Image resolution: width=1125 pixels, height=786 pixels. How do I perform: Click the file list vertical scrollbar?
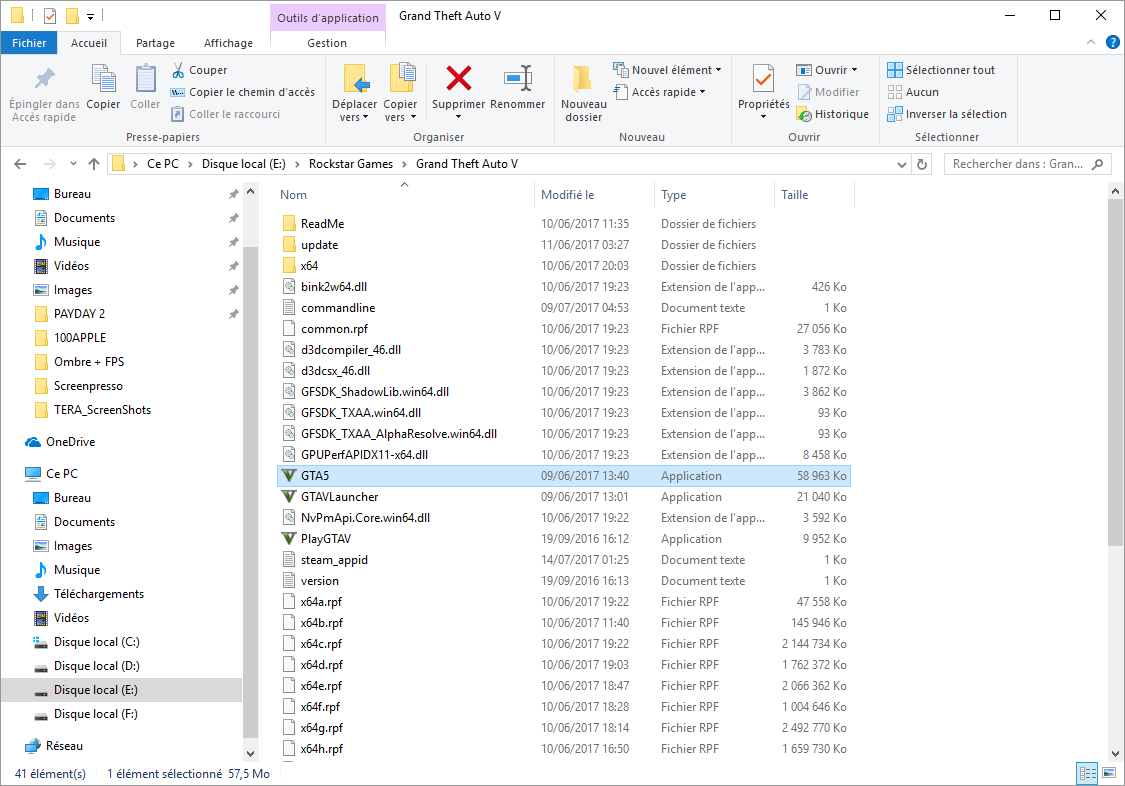[x=1114, y=373]
